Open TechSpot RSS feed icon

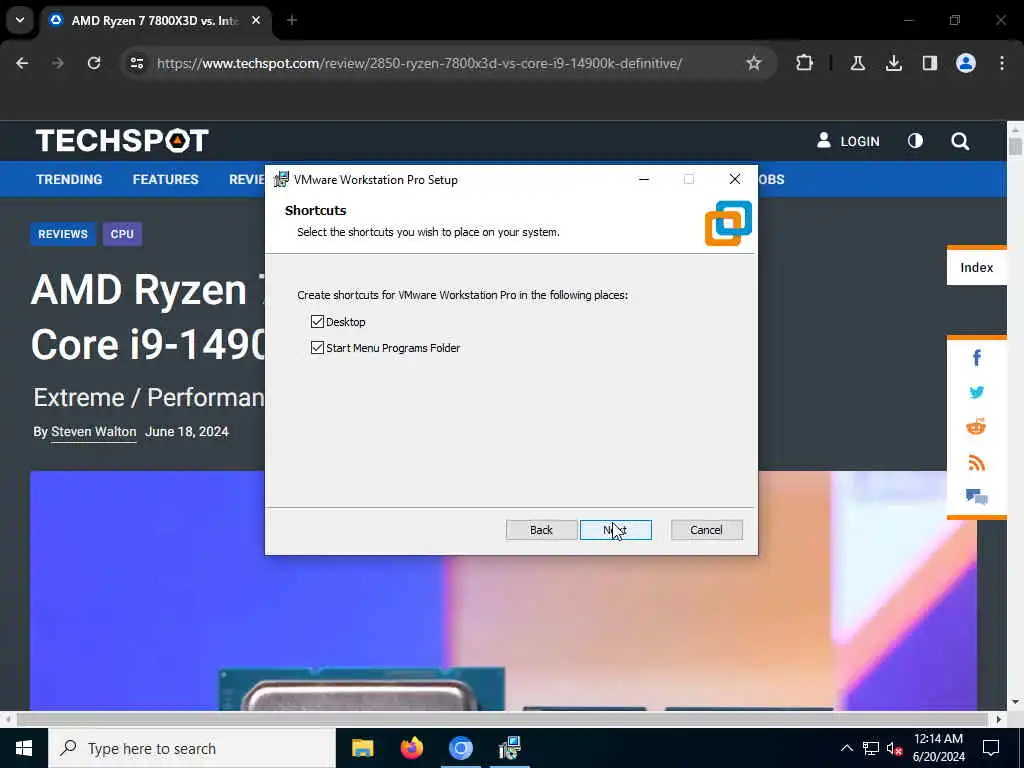click(976, 462)
